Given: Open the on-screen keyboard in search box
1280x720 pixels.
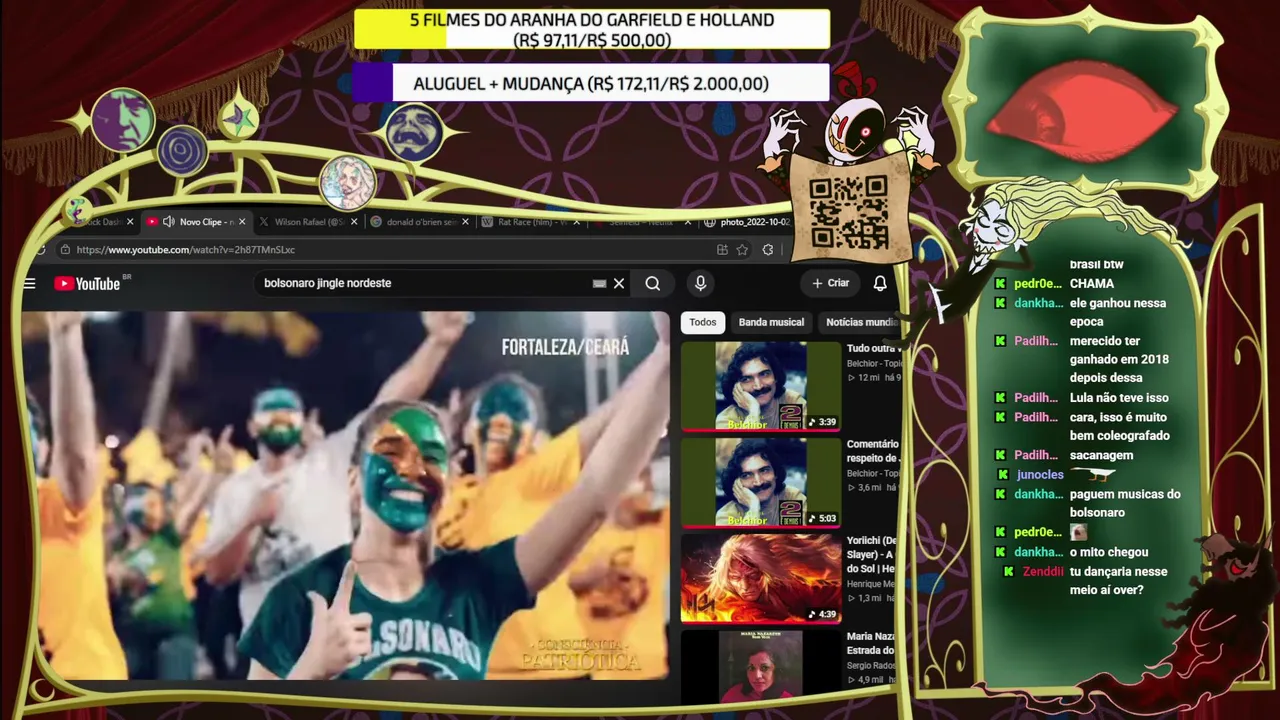Looking at the screenshot, I should [599, 284].
